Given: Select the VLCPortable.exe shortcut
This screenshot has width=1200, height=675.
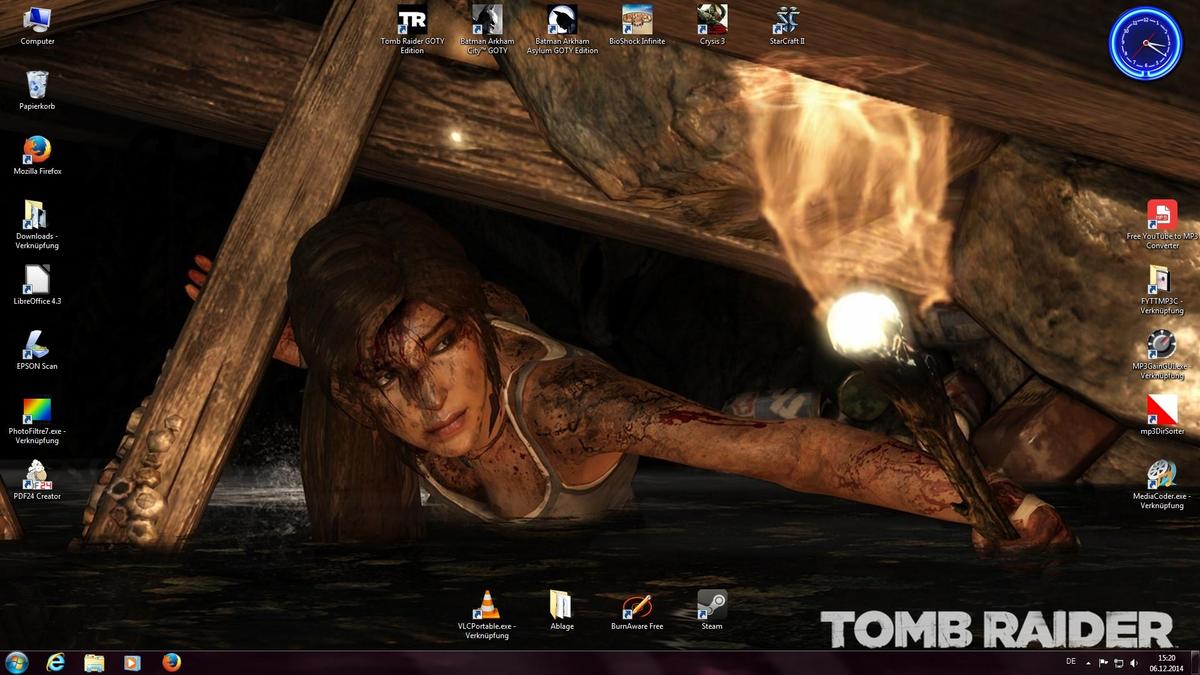Looking at the screenshot, I should (486, 606).
